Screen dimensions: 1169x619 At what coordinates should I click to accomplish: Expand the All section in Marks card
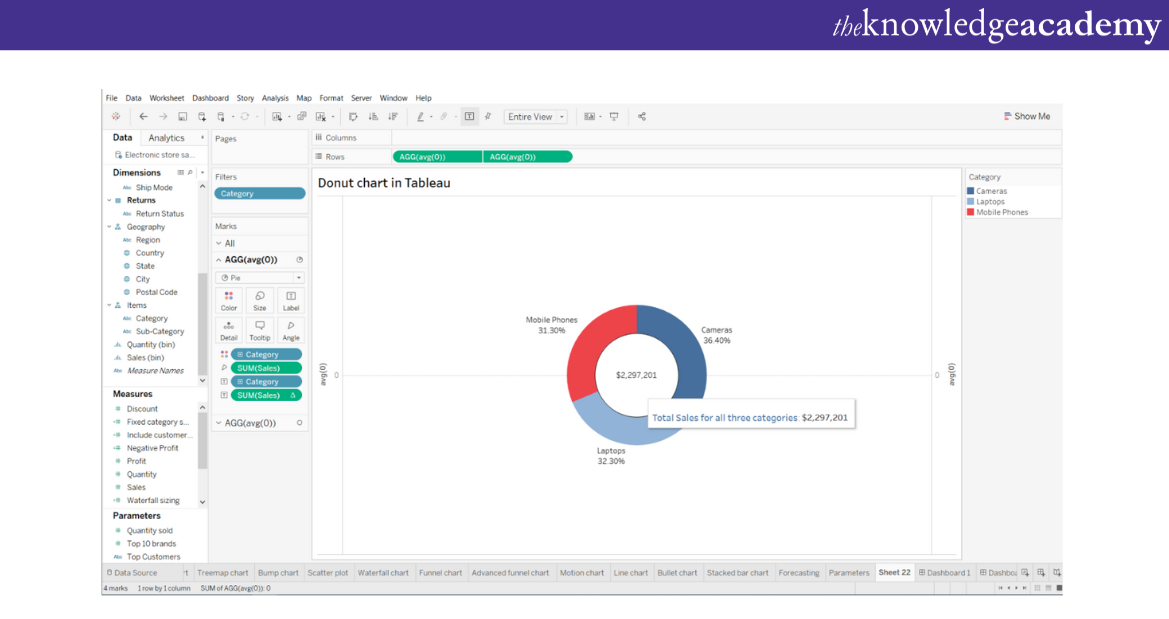pyautogui.click(x=219, y=243)
